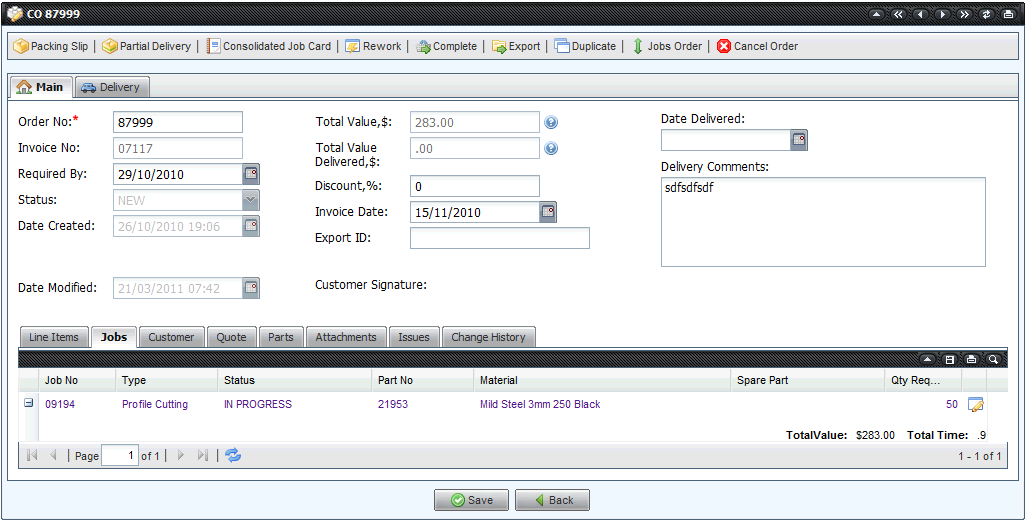Refresh the jobs grid
Screen dimensions: 1027x522
pyautogui.click(x=233, y=455)
